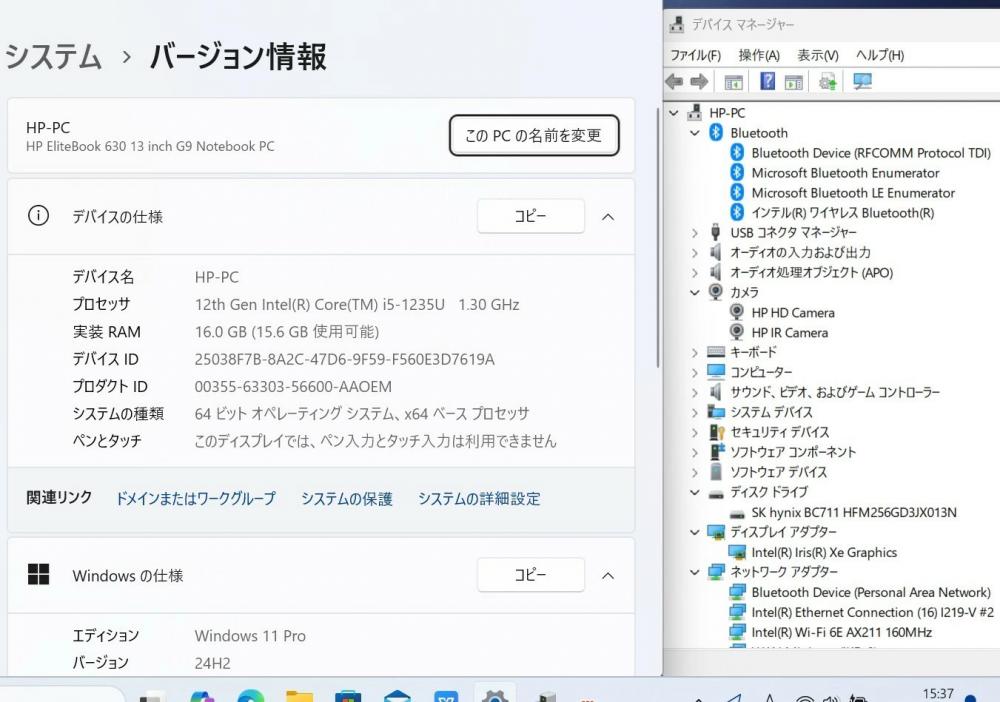
Task: Open システムの保護 link
Action: [346, 498]
